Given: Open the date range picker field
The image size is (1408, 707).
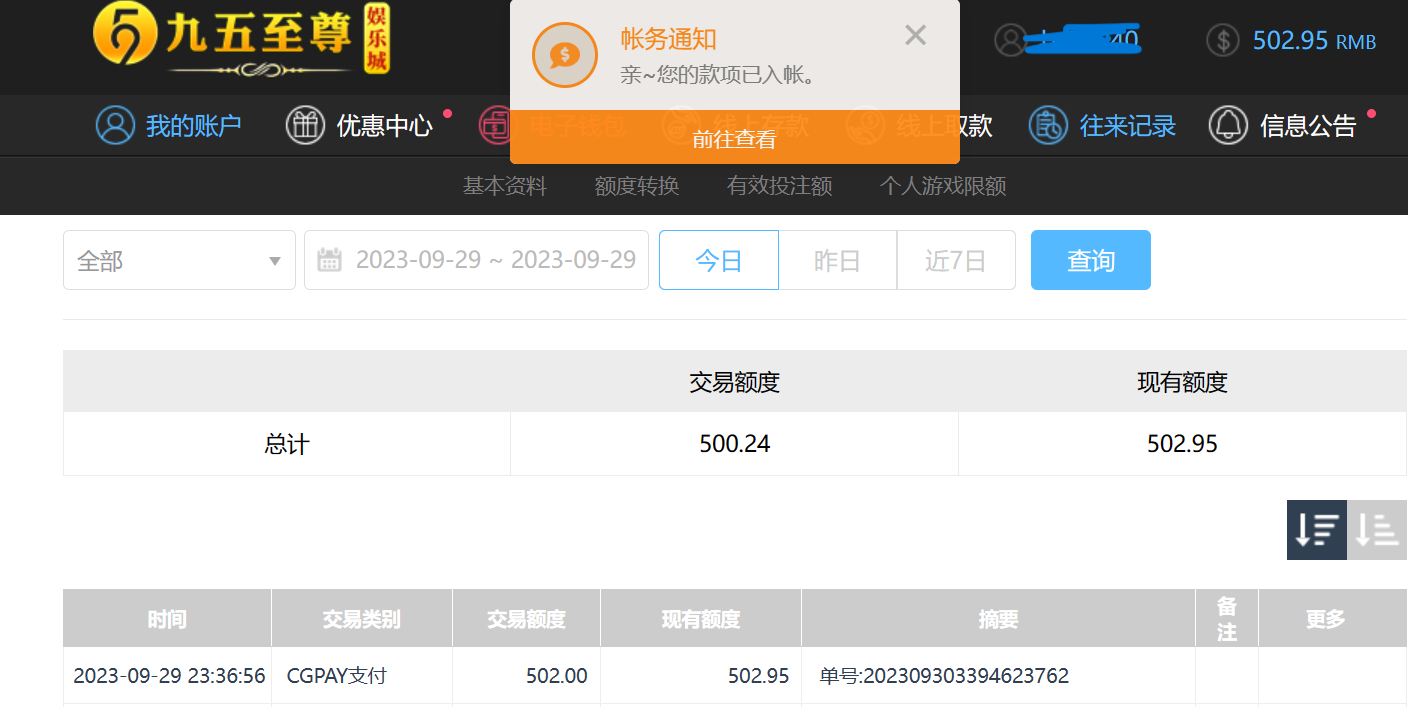Looking at the screenshot, I should click(495, 261).
